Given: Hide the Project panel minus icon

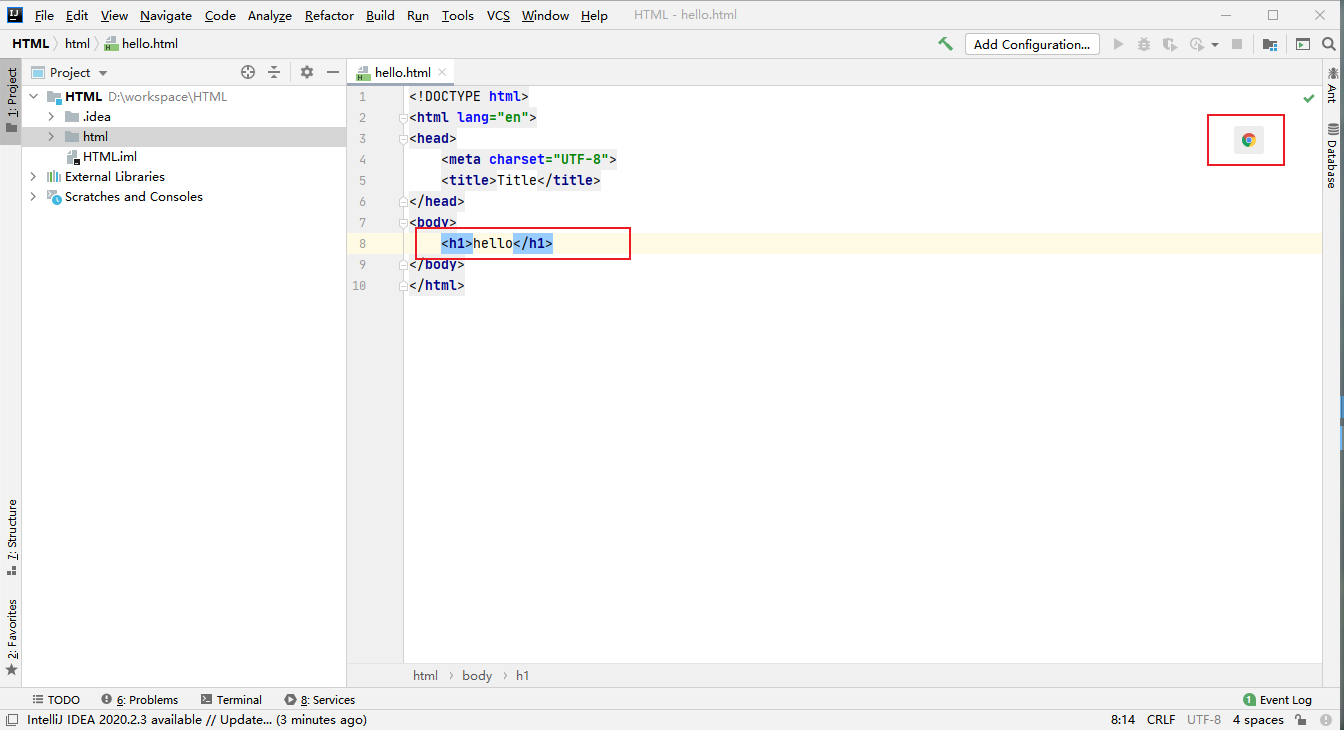Looking at the screenshot, I should pos(333,72).
